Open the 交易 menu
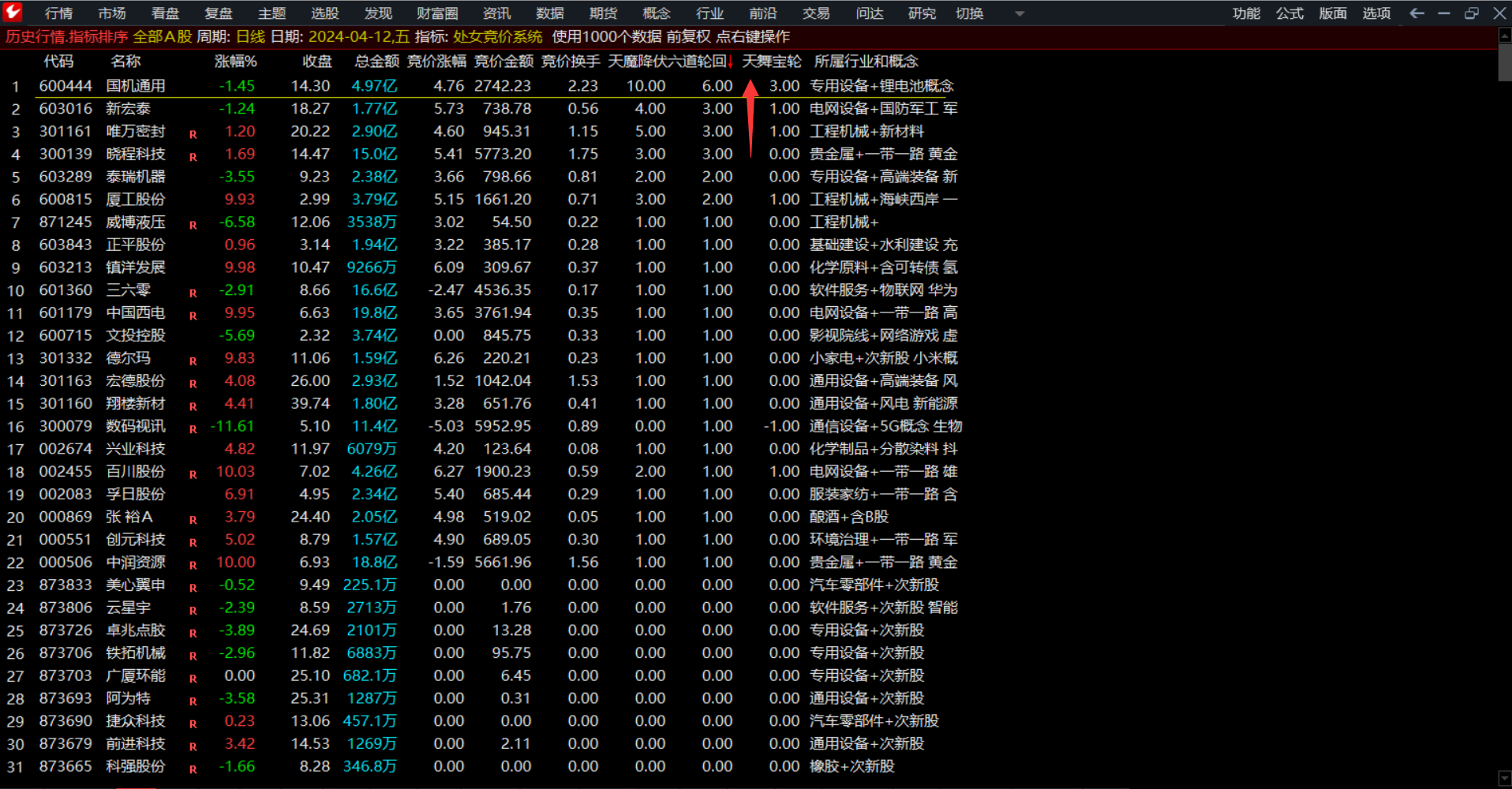The height and width of the screenshot is (789, 1512). pyautogui.click(x=817, y=13)
